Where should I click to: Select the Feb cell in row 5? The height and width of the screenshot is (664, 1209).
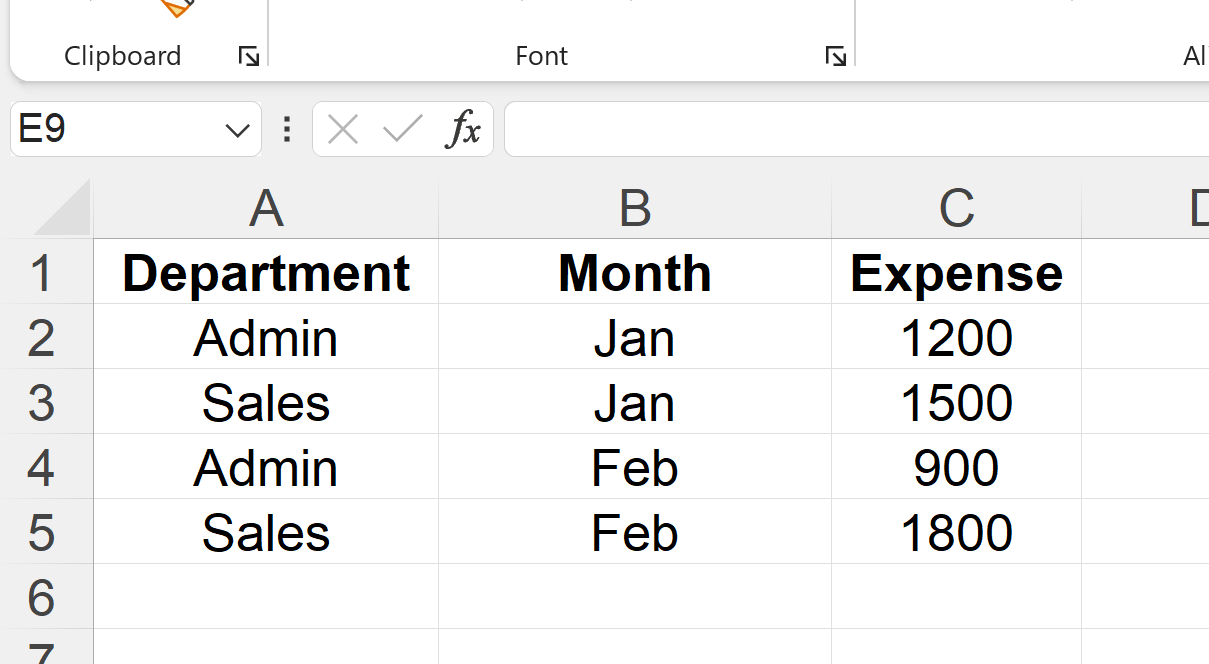[x=635, y=532]
